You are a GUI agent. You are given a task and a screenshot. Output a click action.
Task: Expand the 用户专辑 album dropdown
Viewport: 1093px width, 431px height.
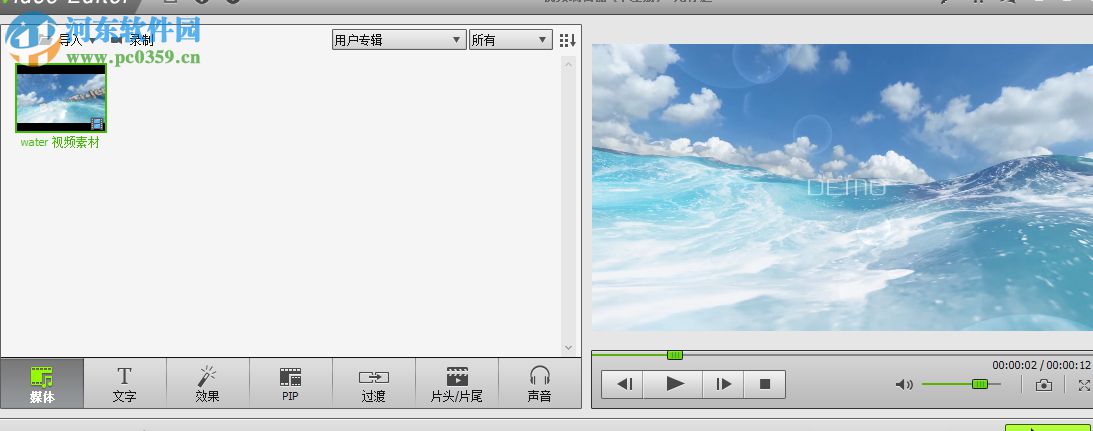click(399, 40)
